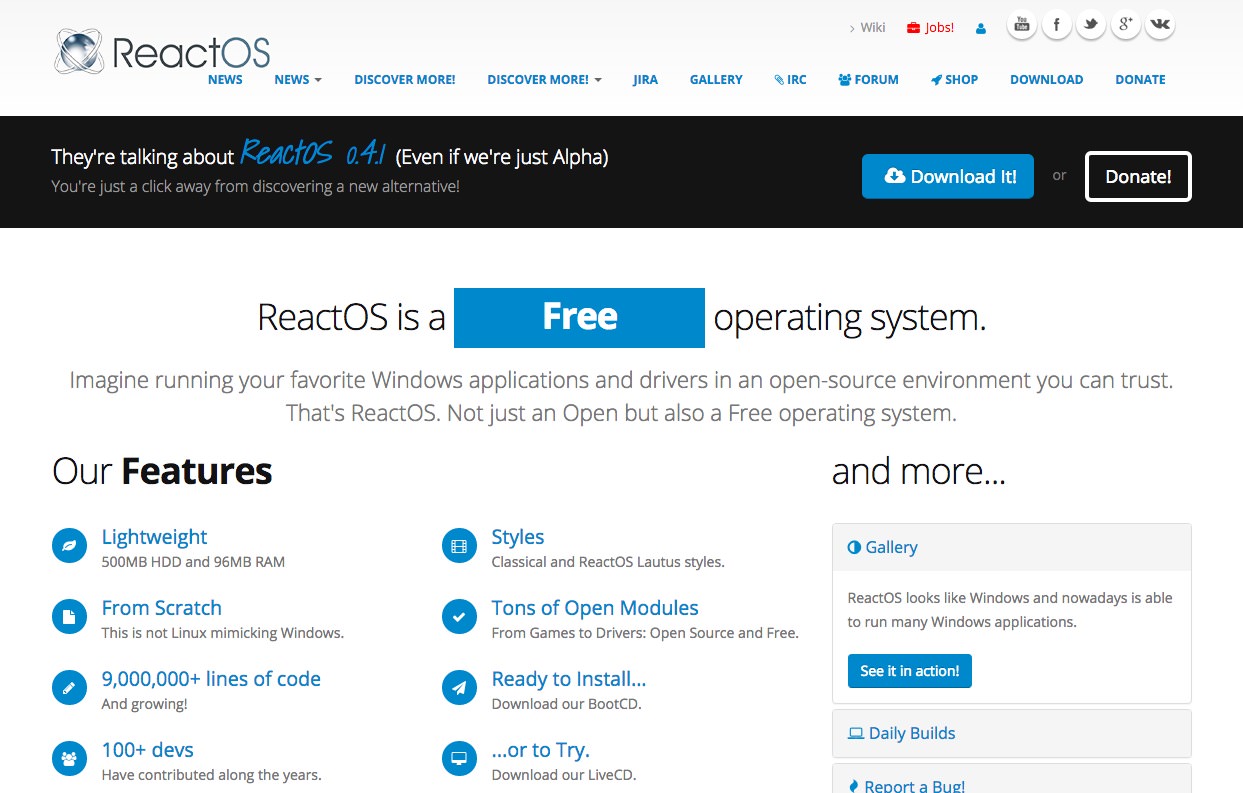
Task: Open 9,000,000+ lines of code link
Action: click(211, 679)
